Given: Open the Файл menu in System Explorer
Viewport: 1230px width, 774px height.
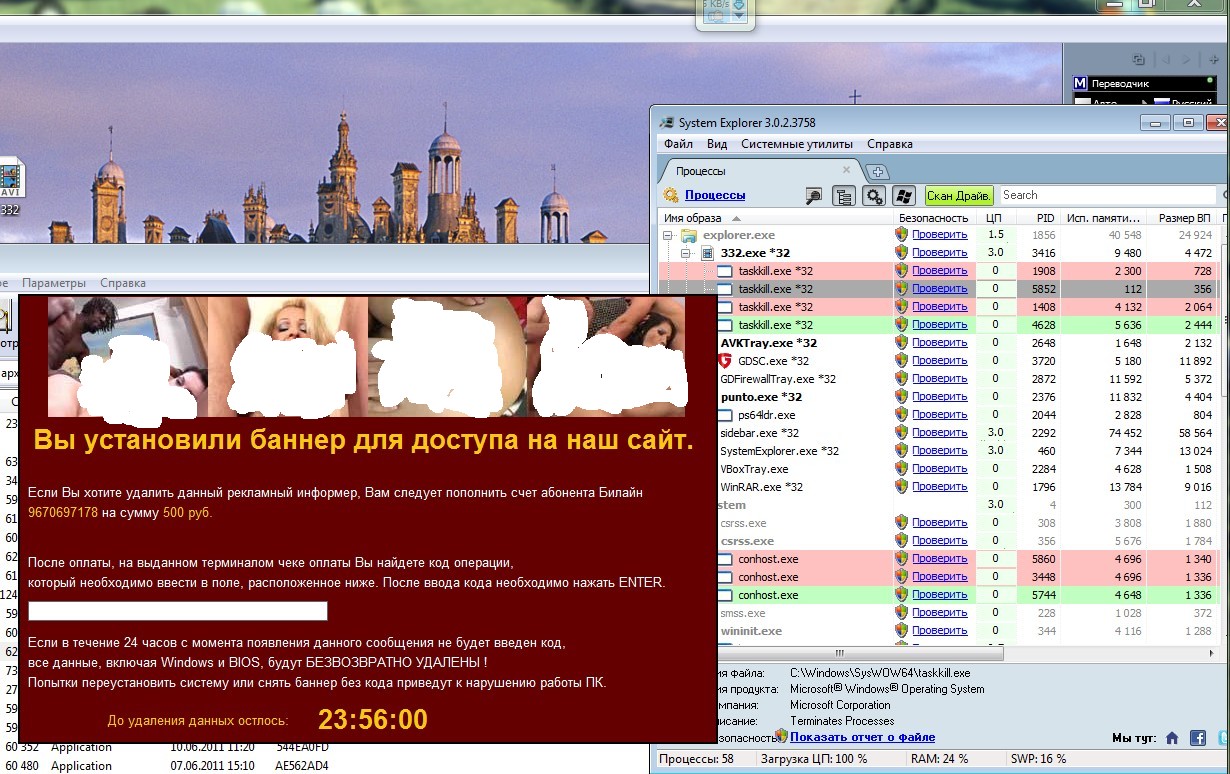Looking at the screenshot, I should coord(678,145).
